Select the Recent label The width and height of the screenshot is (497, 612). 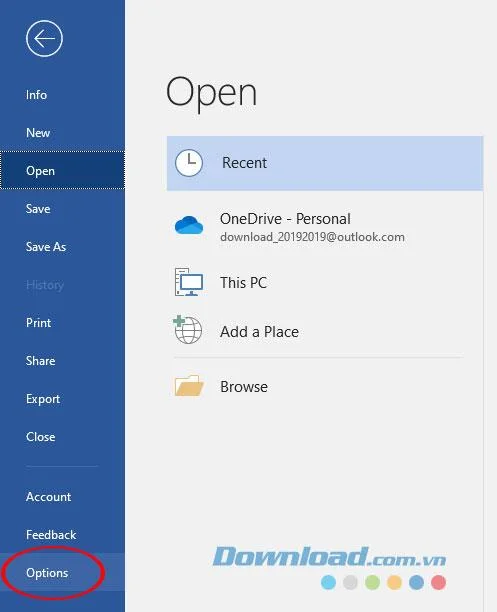click(x=244, y=163)
